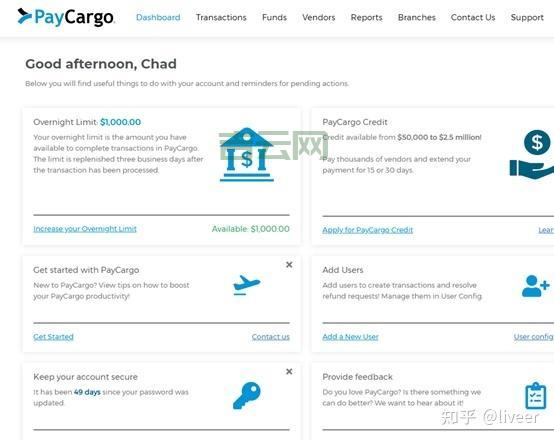Click the Add a New User link
554x440 pixels.
350,337
